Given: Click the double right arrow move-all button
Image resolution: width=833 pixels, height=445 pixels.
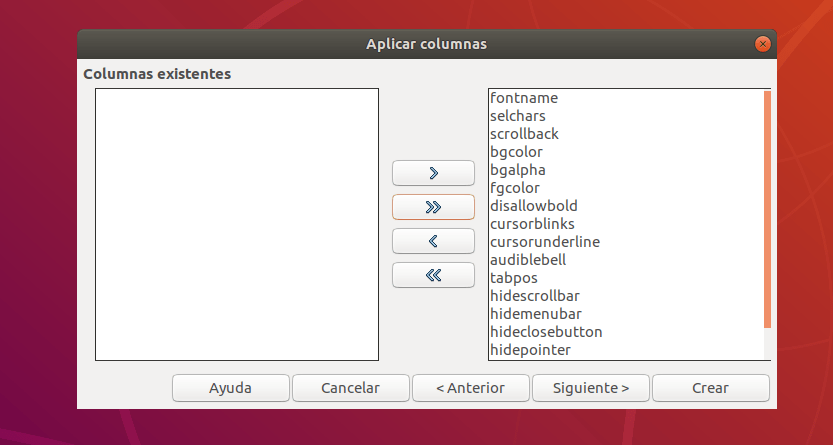Looking at the screenshot, I should point(433,207).
